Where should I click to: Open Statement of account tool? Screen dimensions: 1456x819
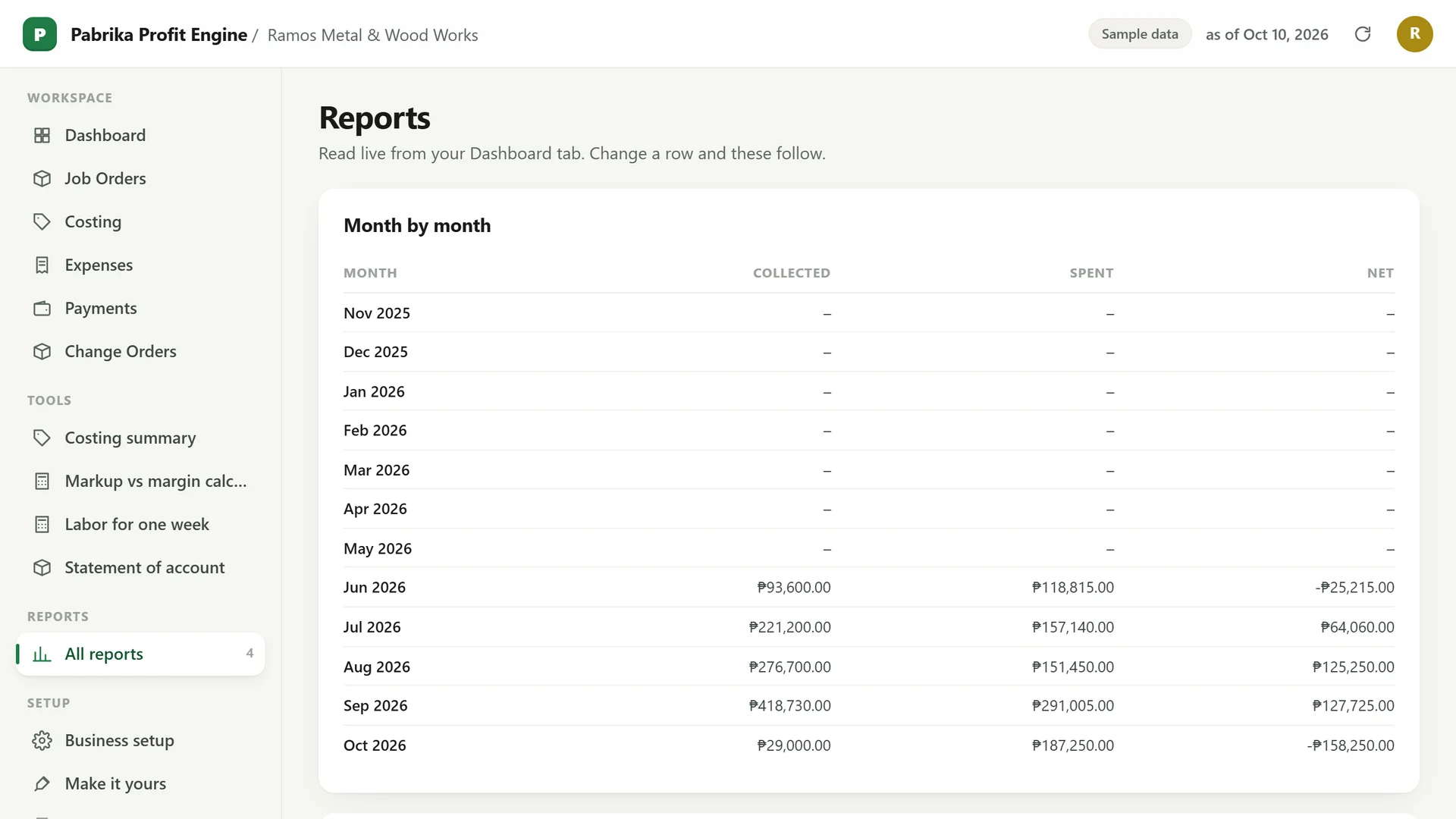[x=141, y=567]
